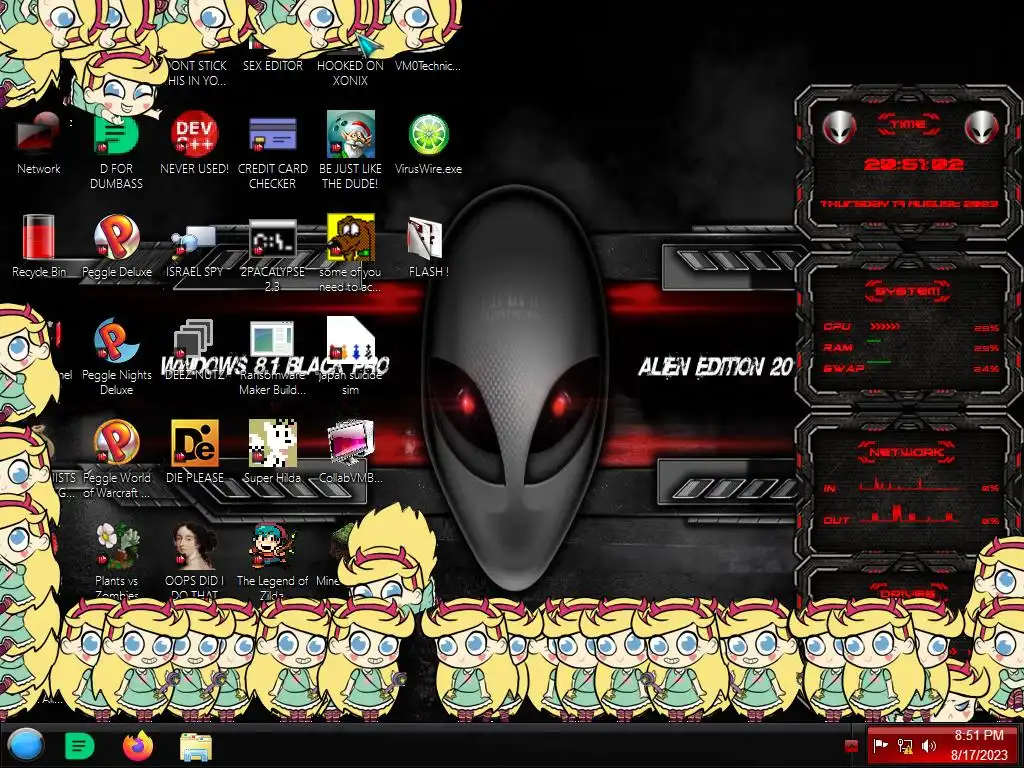This screenshot has width=1024, height=768.
Task: Launch Peggle Deluxe from desktop
Action: [116, 238]
